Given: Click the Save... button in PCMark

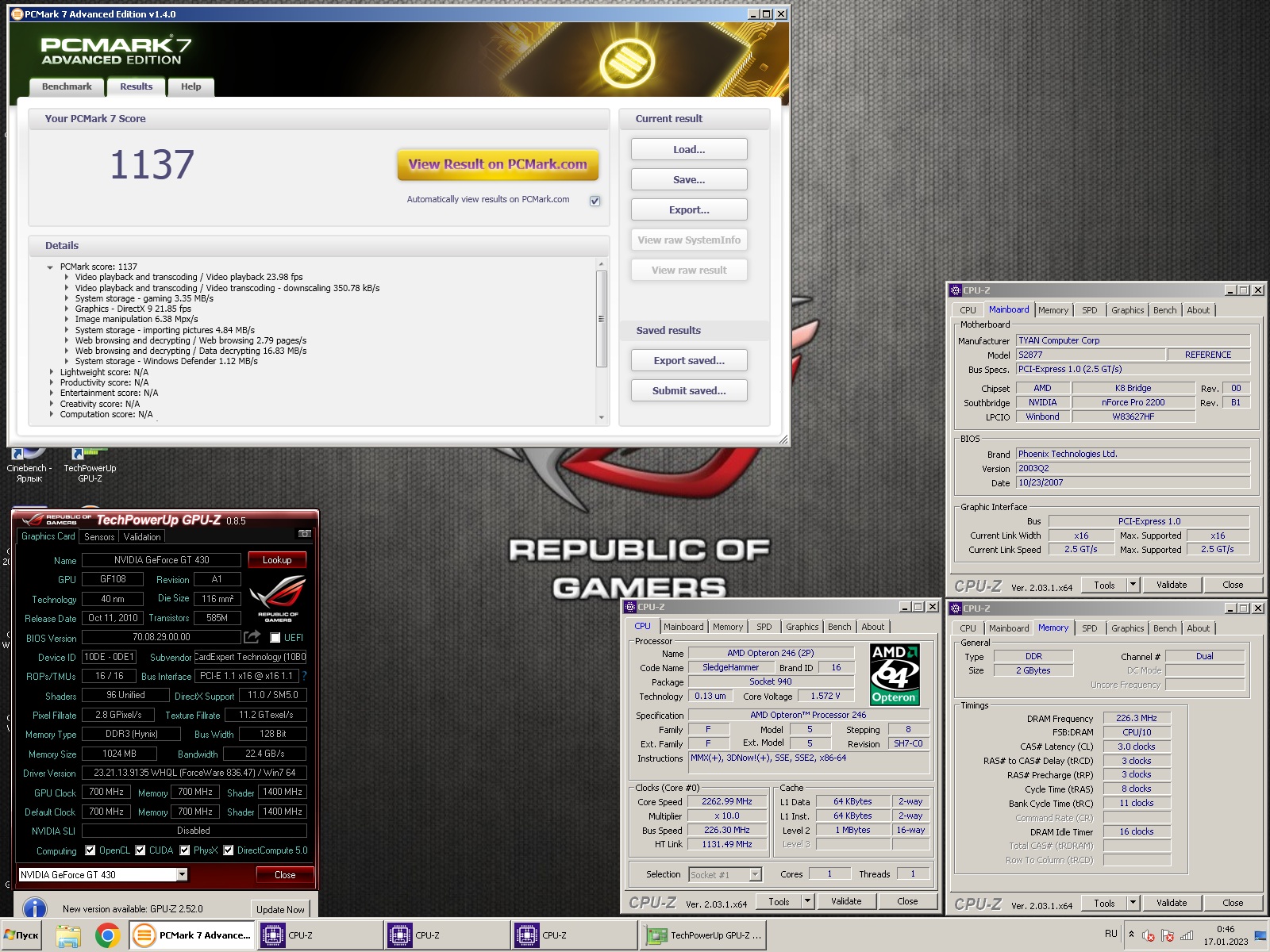Looking at the screenshot, I should click(x=689, y=179).
